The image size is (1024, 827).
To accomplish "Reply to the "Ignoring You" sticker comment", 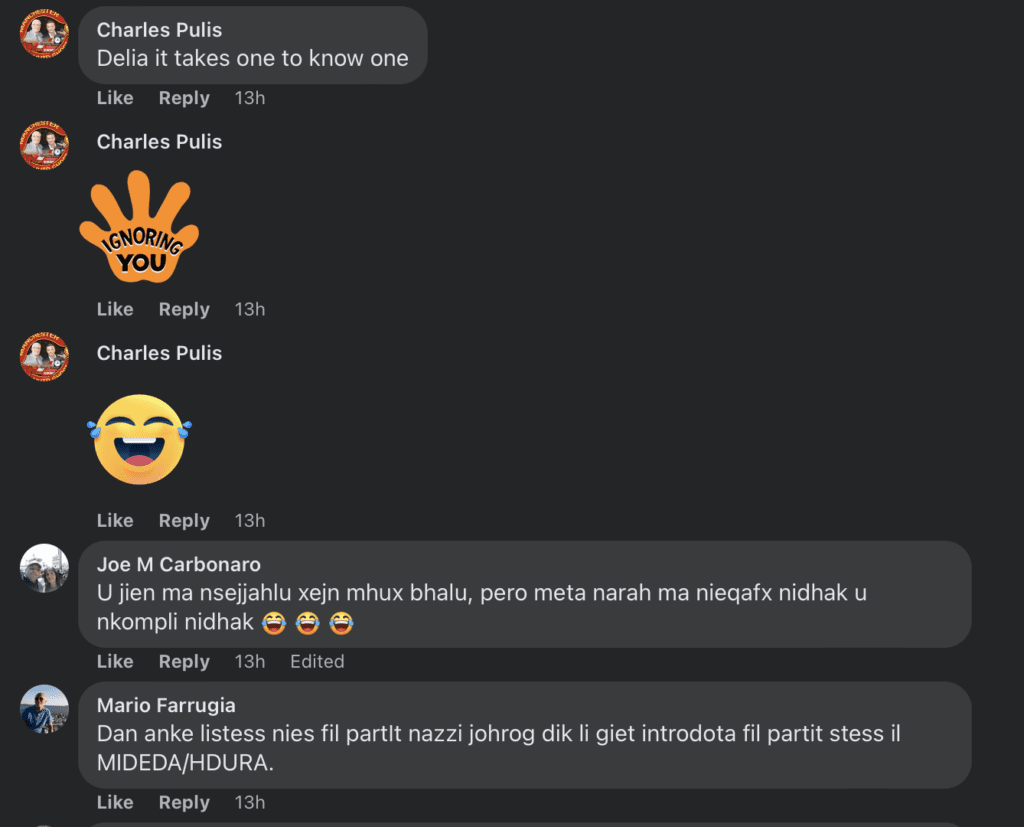I will pos(184,309).
